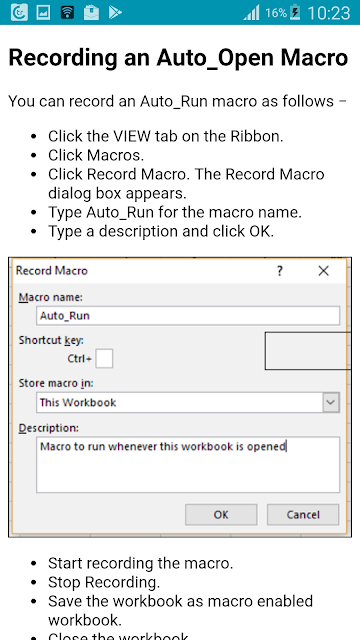360x640 pixels.
Task: Tap the shopping bag notification icon
Action: (x=91, y=13)
